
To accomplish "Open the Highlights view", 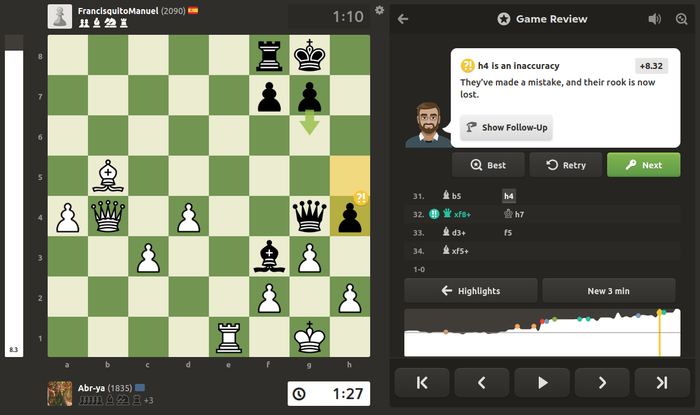I will (470, 290).
